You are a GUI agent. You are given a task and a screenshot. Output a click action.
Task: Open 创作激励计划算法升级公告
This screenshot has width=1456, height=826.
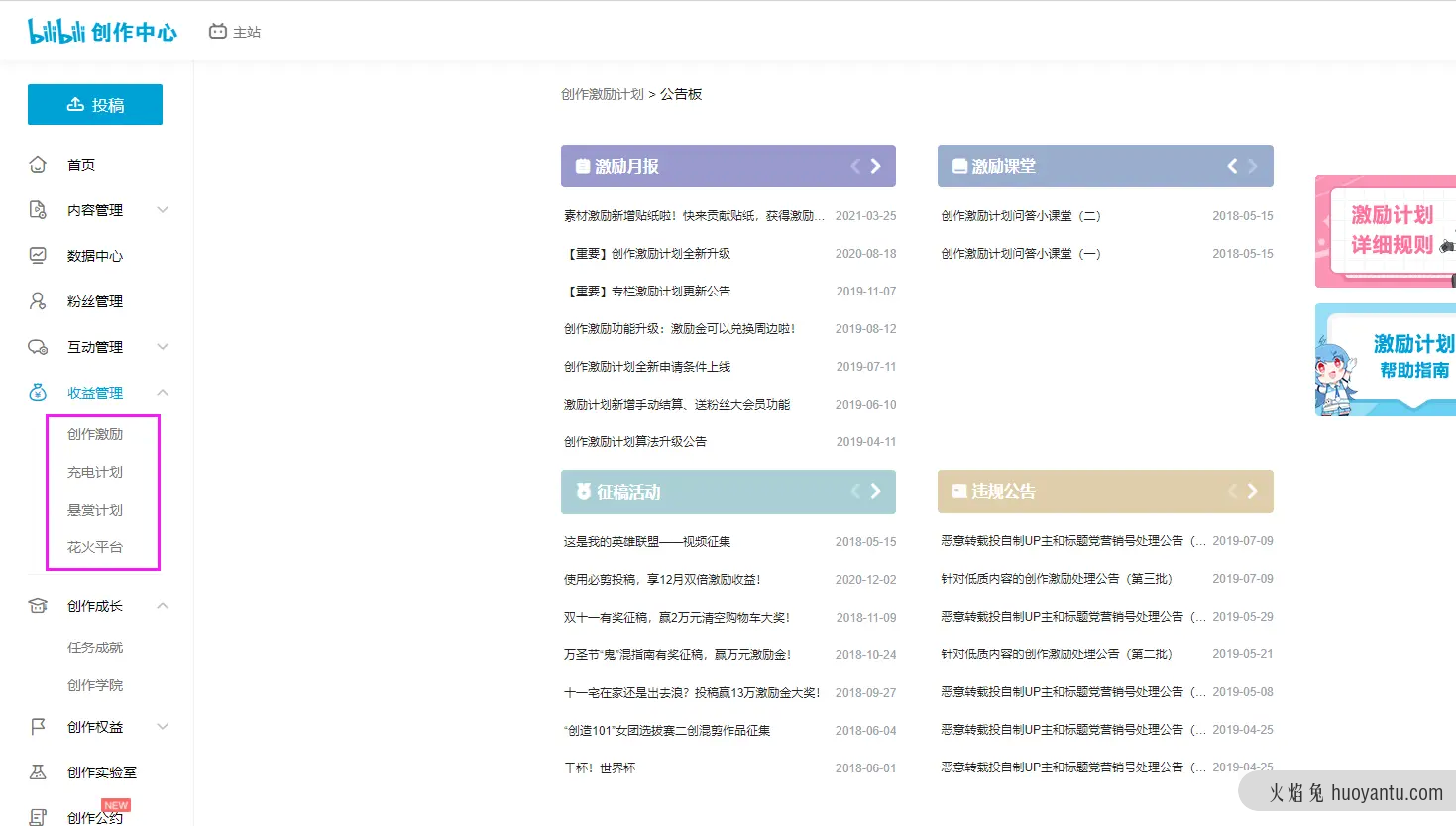point(635,442)
